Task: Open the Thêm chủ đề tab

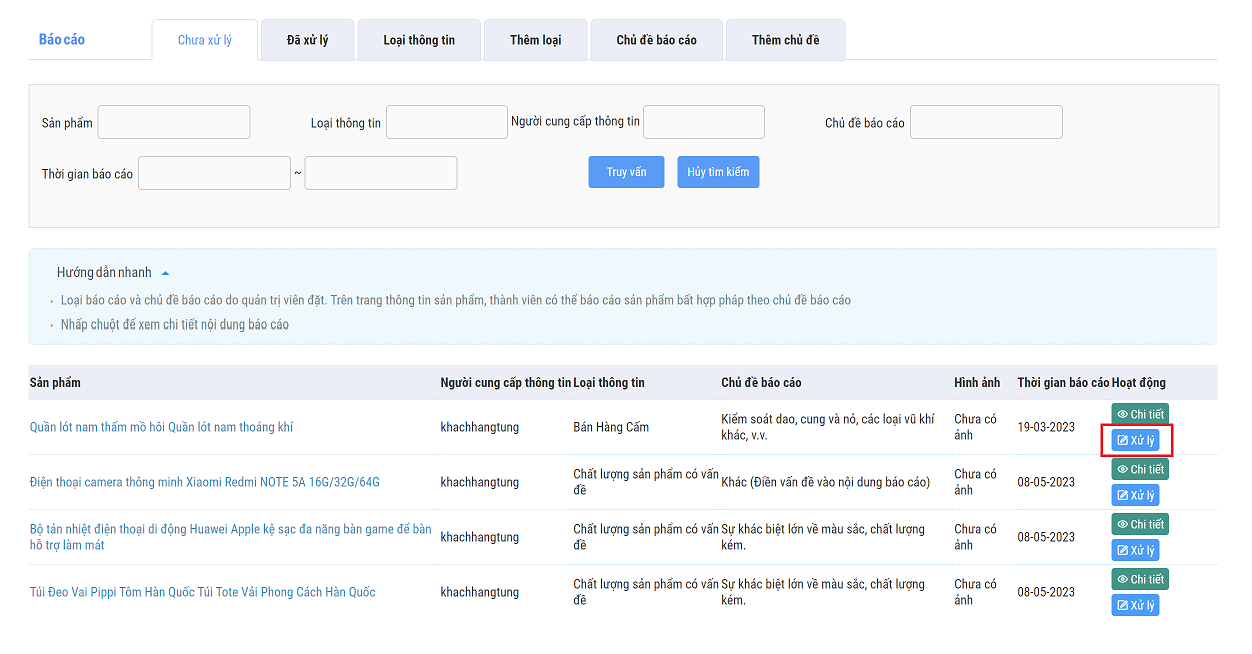Action: tap(785, 40)
